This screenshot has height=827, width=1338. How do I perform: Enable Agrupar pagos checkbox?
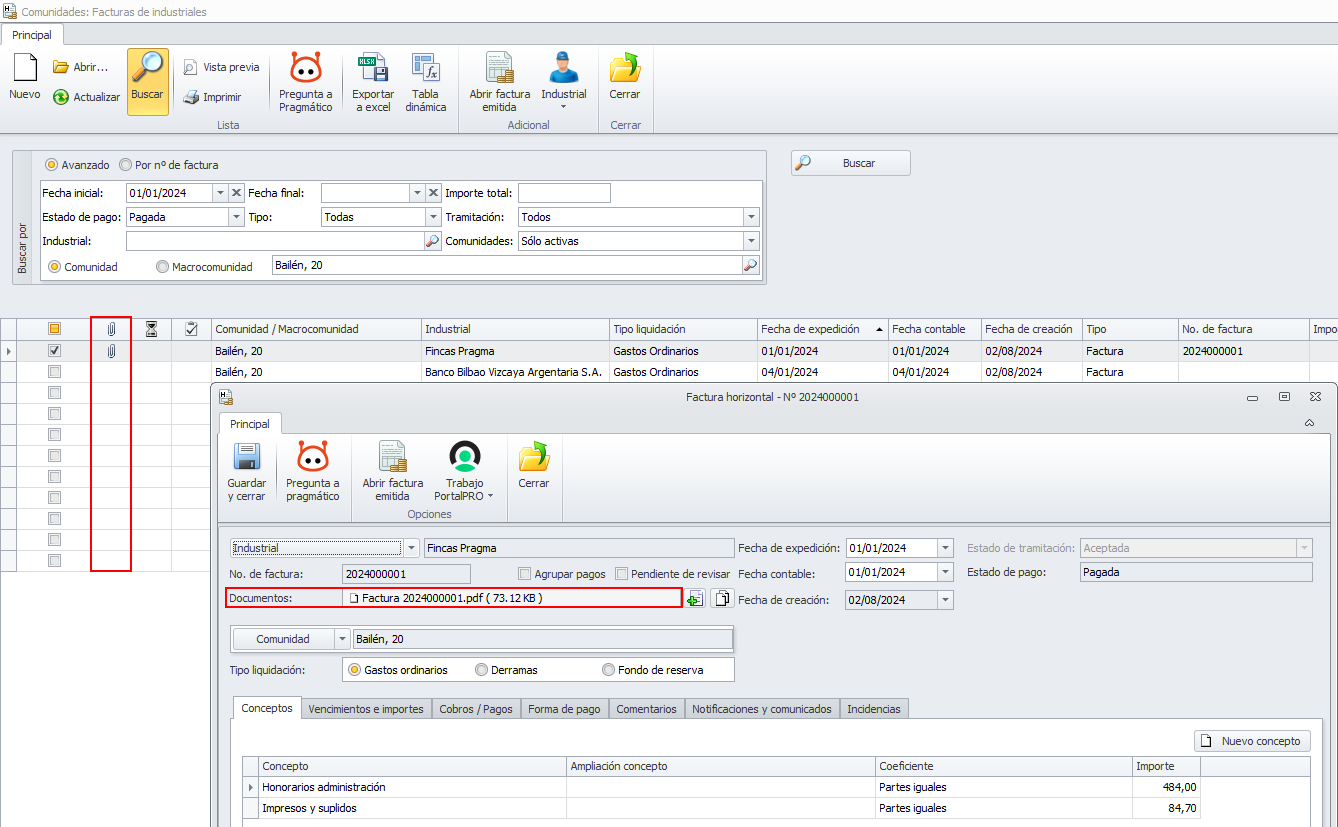pos(525,574)
